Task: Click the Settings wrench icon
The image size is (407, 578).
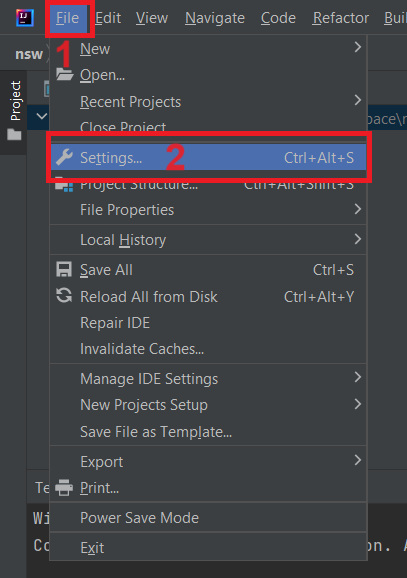Action: tap(65, 158)
